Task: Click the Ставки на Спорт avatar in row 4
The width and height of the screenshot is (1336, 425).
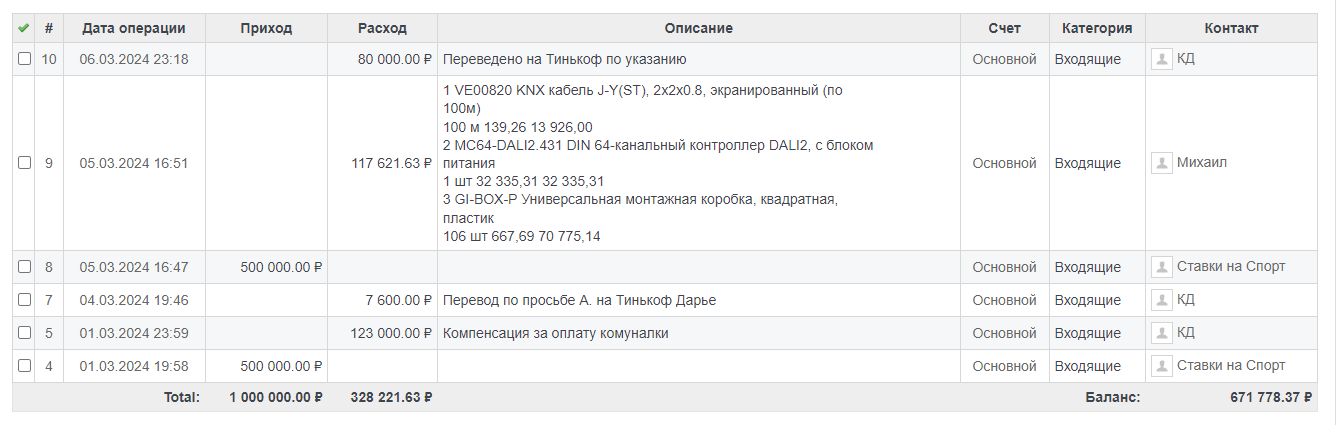Action: coord(1161,366)
